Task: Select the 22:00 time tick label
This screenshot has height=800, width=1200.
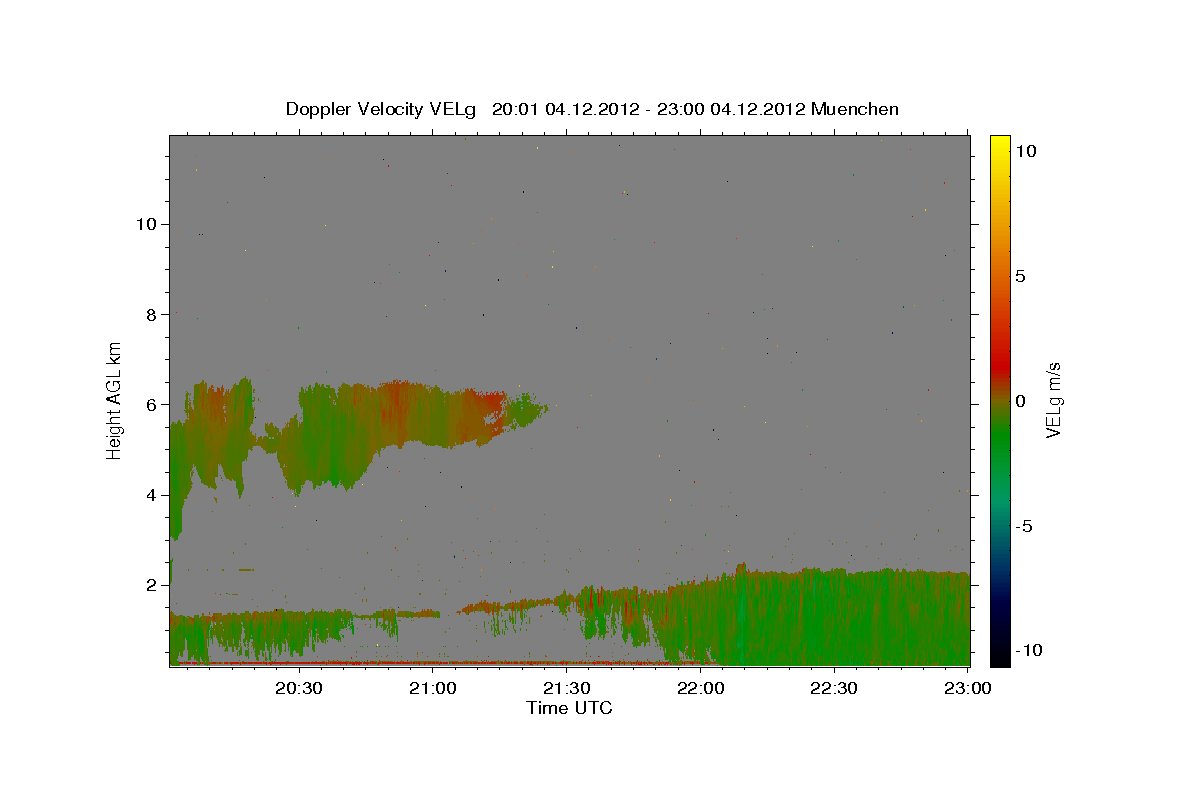Action: pos(700,688)
